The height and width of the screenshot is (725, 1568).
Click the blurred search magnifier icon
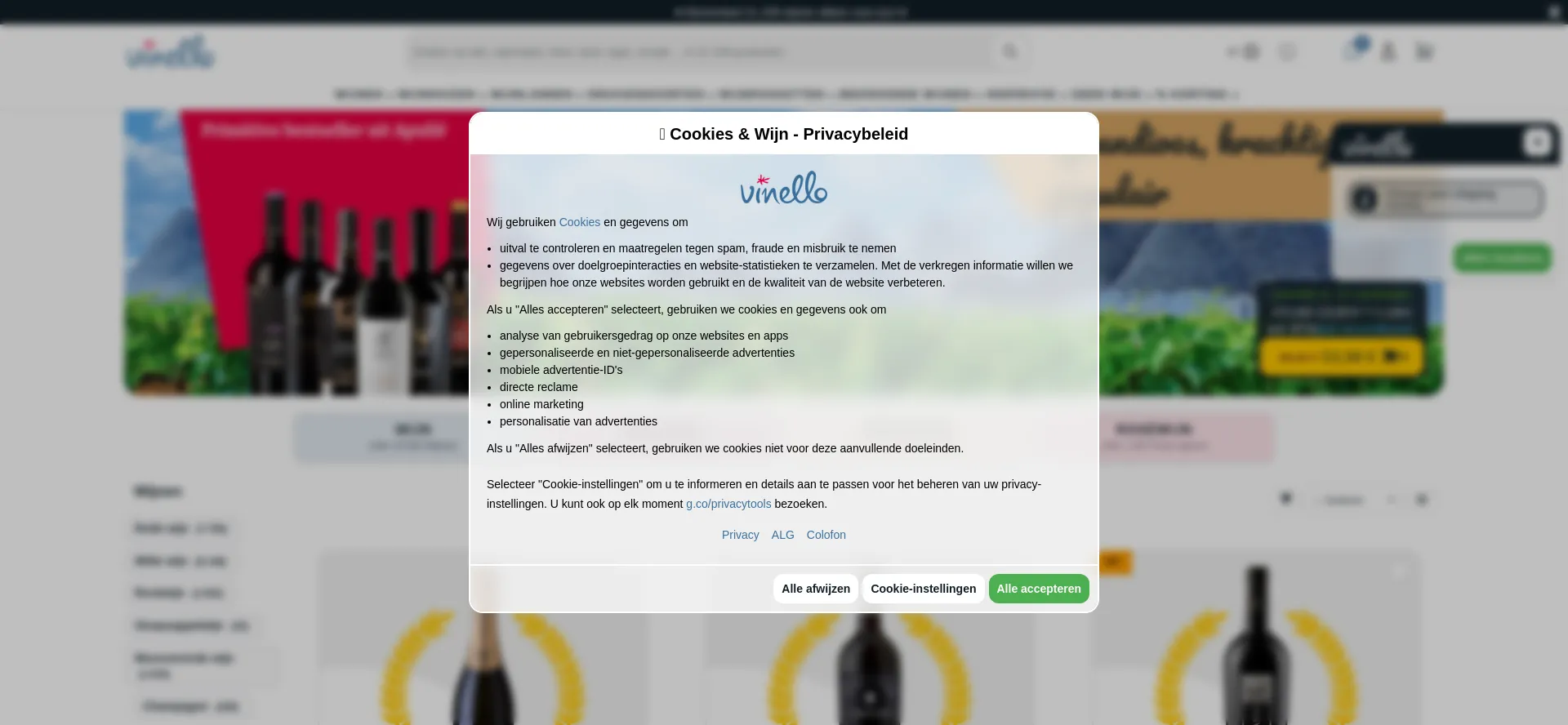click(1010, 52)
